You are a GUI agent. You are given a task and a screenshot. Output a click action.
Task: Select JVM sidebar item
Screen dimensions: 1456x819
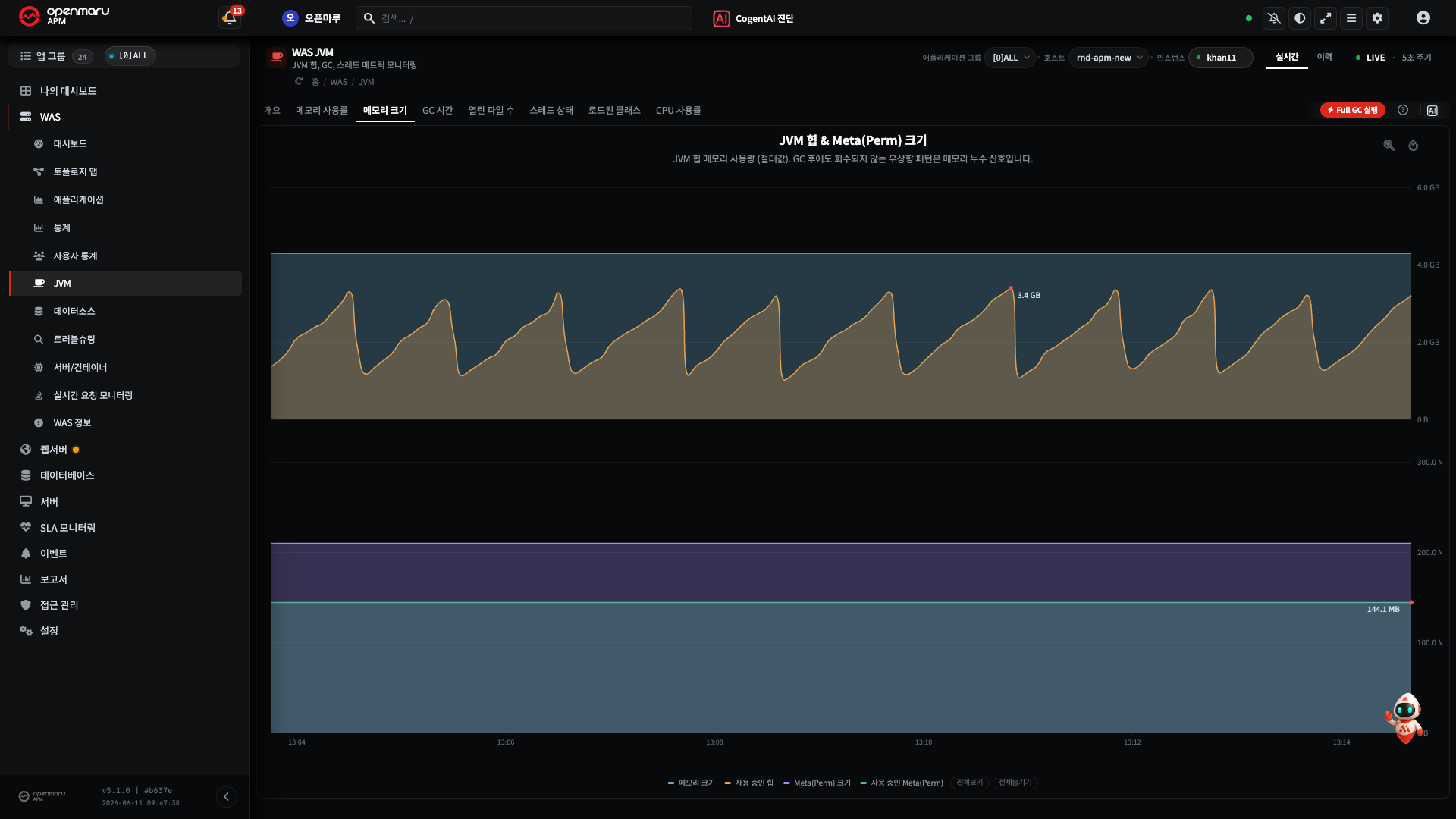click(x=125, y=284)
